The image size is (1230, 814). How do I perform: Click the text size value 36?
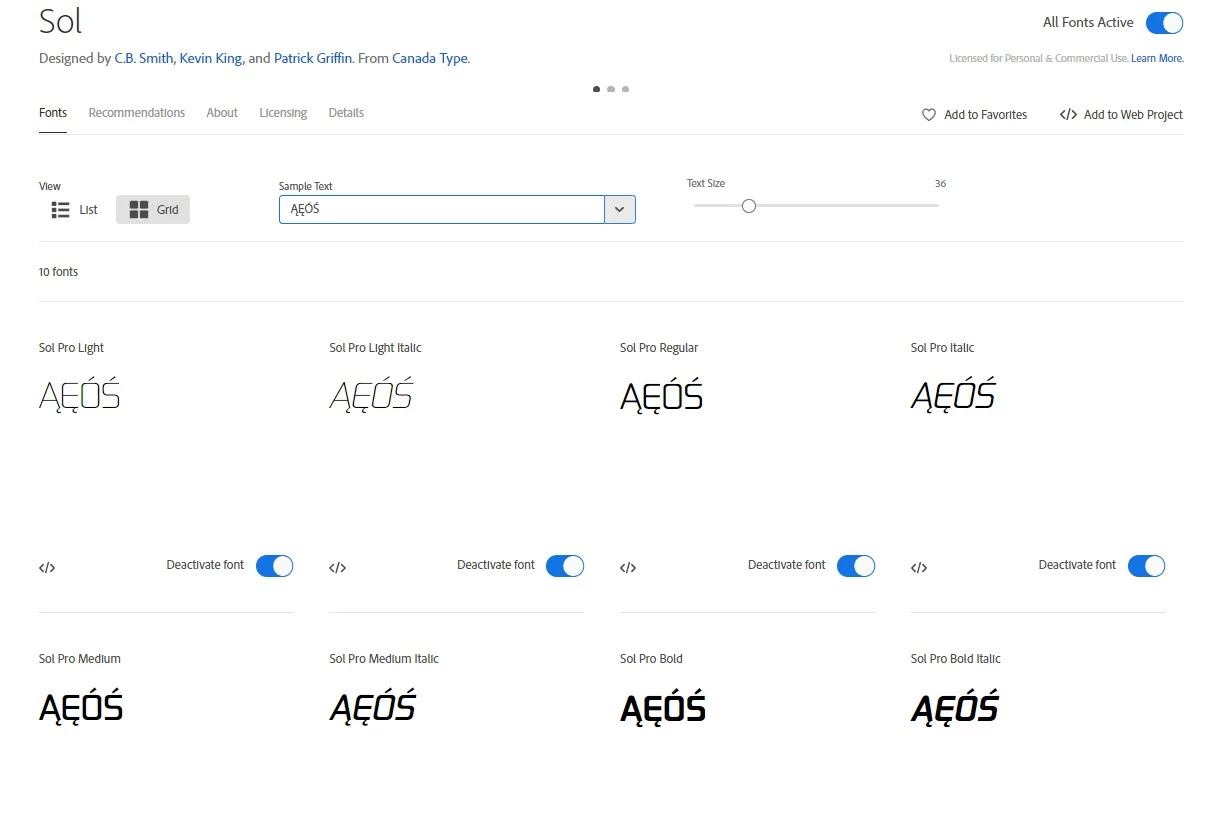(x=940, y=184)
